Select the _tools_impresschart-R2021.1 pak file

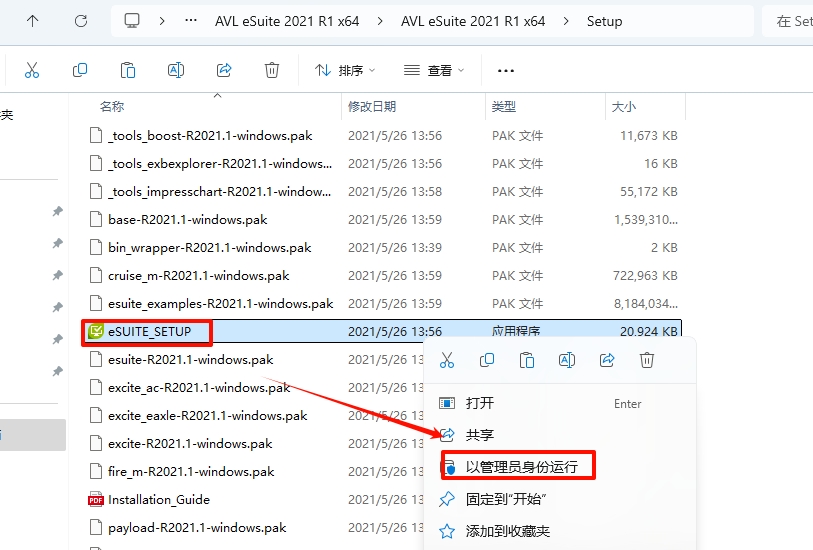pyautogui.click(x=219, y=192)
